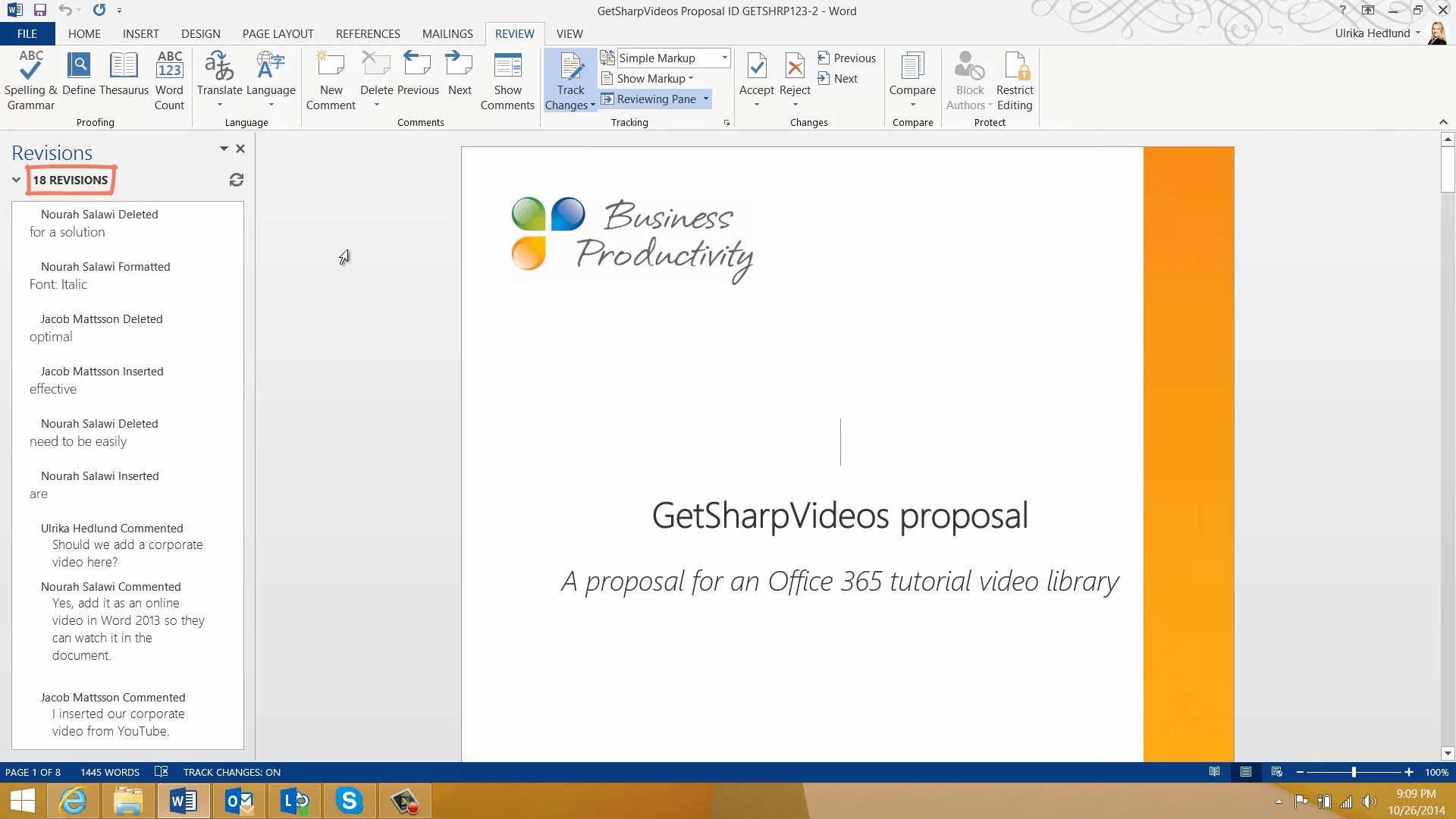The height and width of the screenshot is (819, 1456).
Task: Toggle the Reviewing Pane
Action: [x=648, y=99]
